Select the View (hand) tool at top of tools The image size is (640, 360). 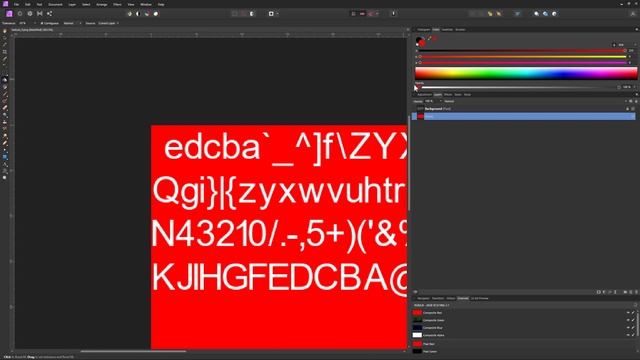pyautogui.click(x=4, y=31)
